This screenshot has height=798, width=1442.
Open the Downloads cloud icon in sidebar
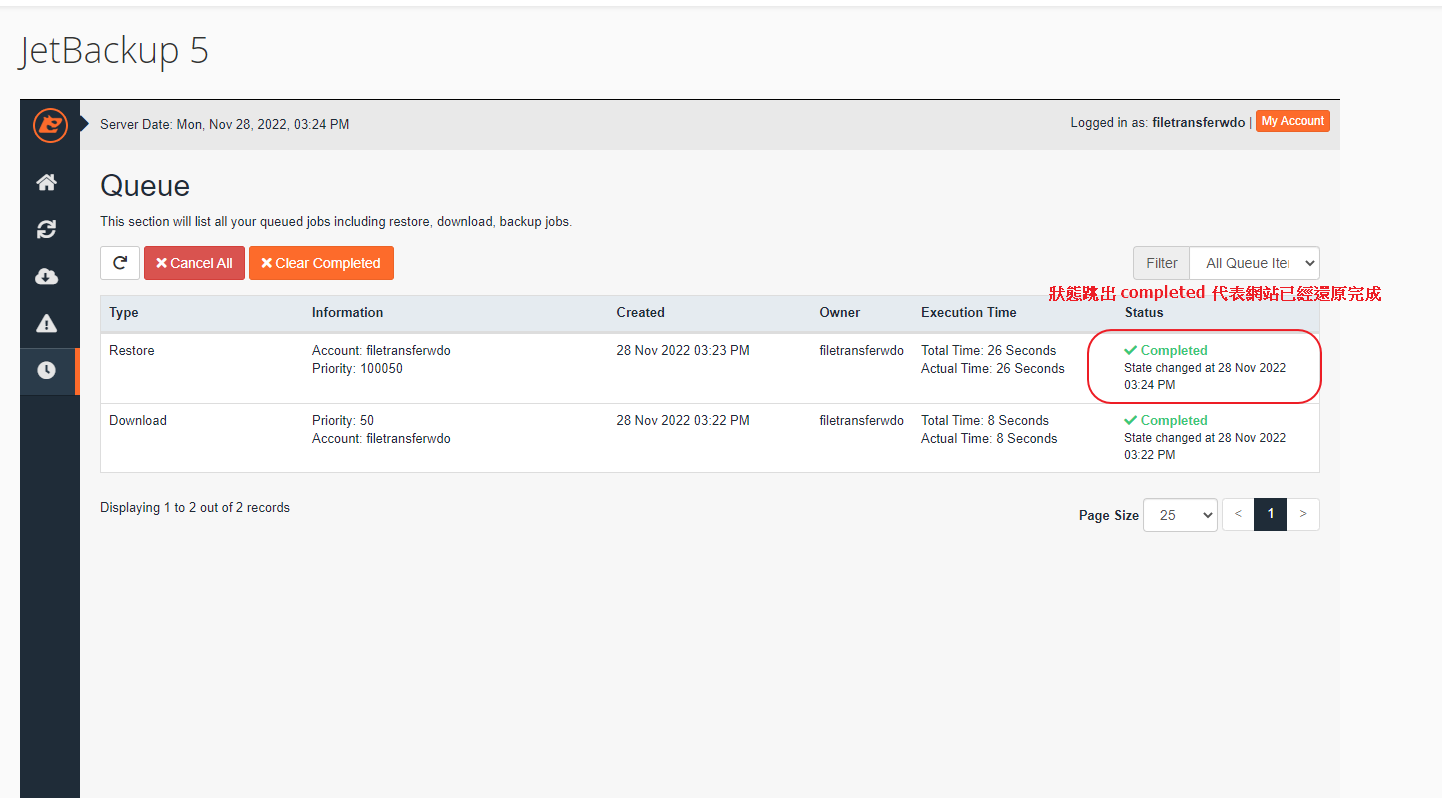pos(47,276)
